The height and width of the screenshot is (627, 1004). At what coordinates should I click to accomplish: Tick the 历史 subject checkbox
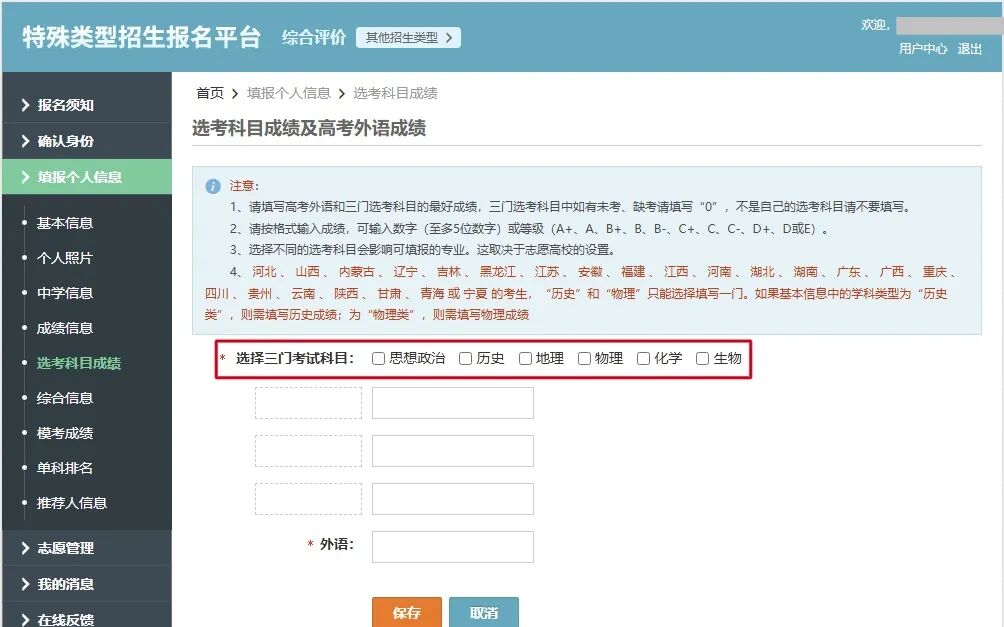466,359
